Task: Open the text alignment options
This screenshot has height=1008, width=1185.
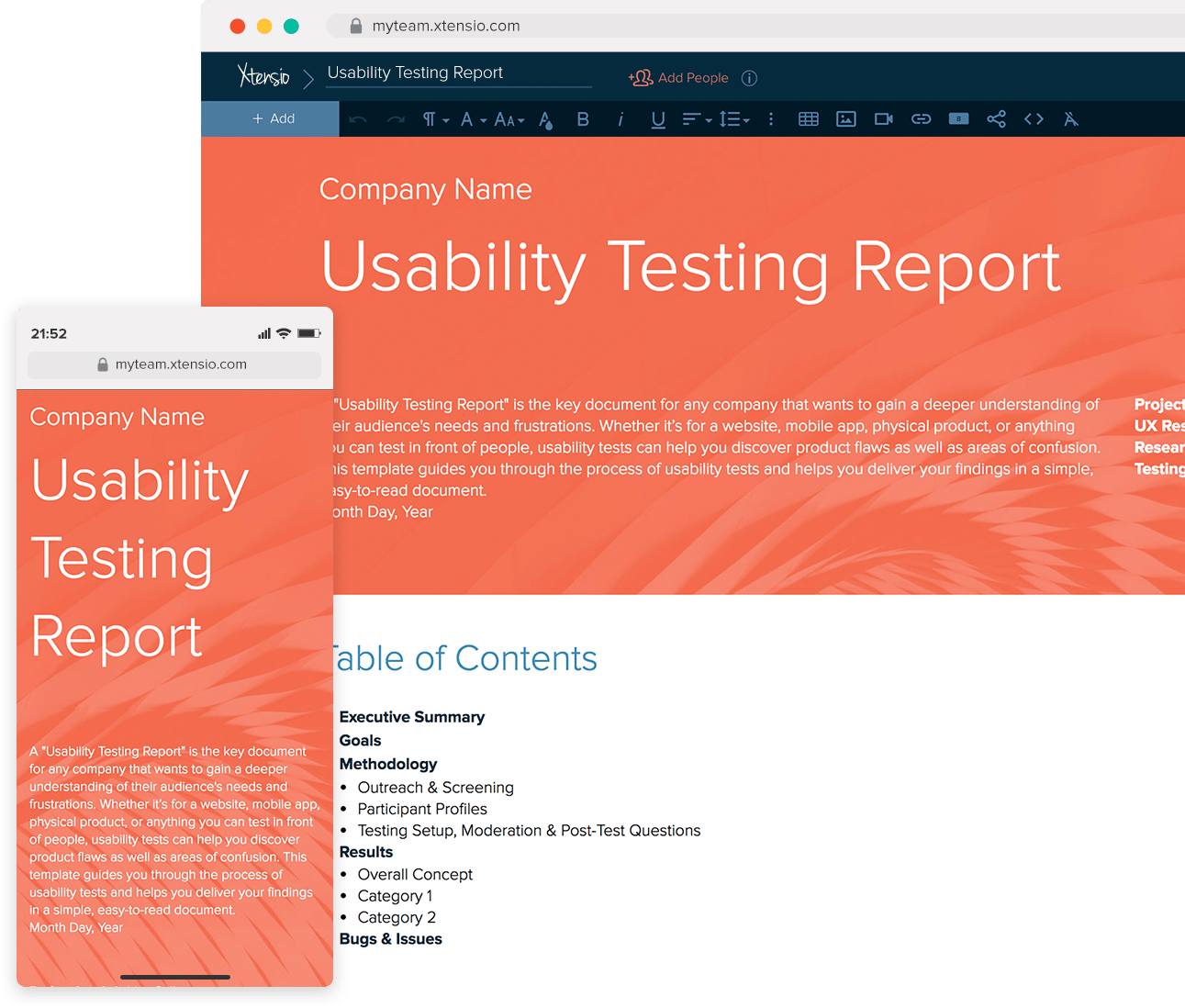Action: pos(696,118)
